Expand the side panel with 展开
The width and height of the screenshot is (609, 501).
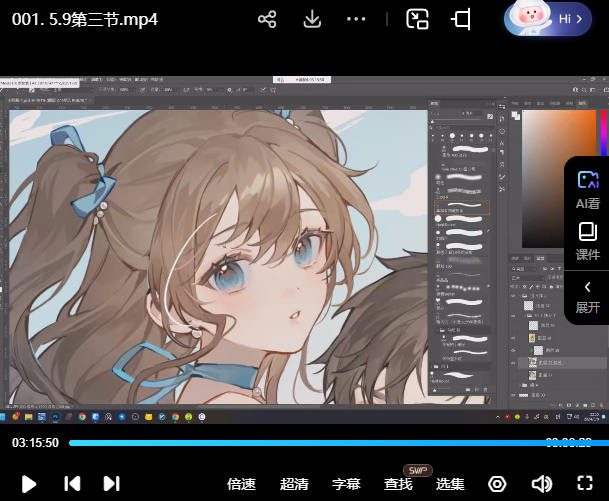[587, 296]
